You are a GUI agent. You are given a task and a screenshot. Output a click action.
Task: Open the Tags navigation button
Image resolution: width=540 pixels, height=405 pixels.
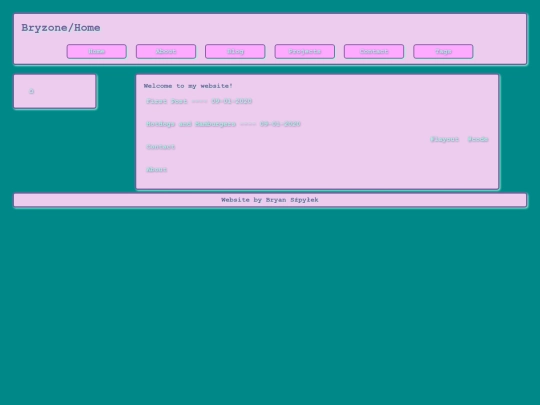[443, 51]
